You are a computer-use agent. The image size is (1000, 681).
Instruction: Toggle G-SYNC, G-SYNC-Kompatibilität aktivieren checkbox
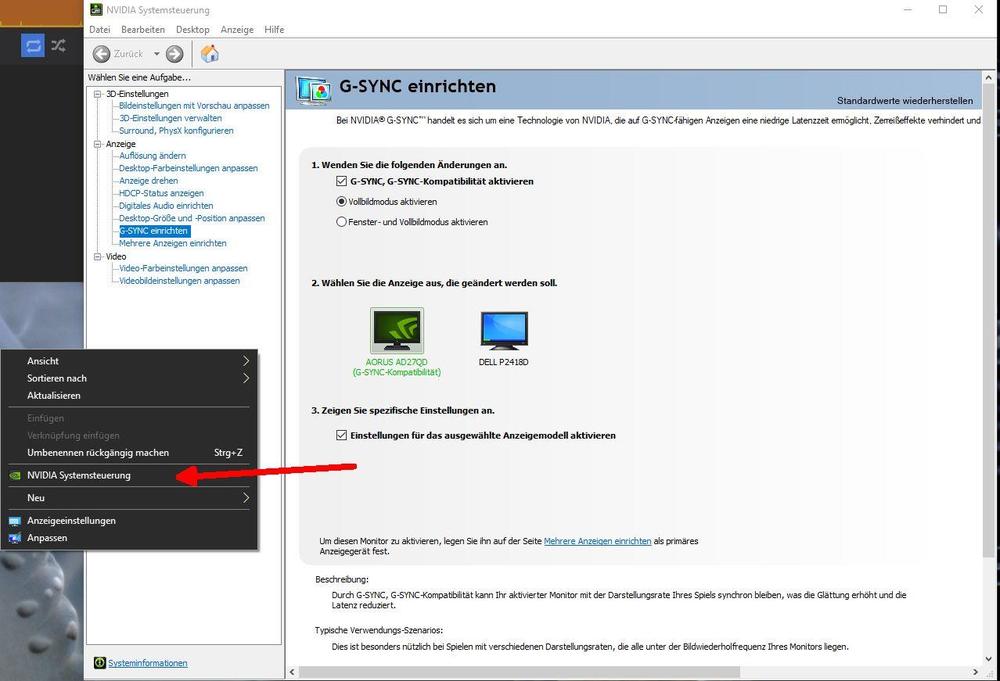tap(341, 182)
